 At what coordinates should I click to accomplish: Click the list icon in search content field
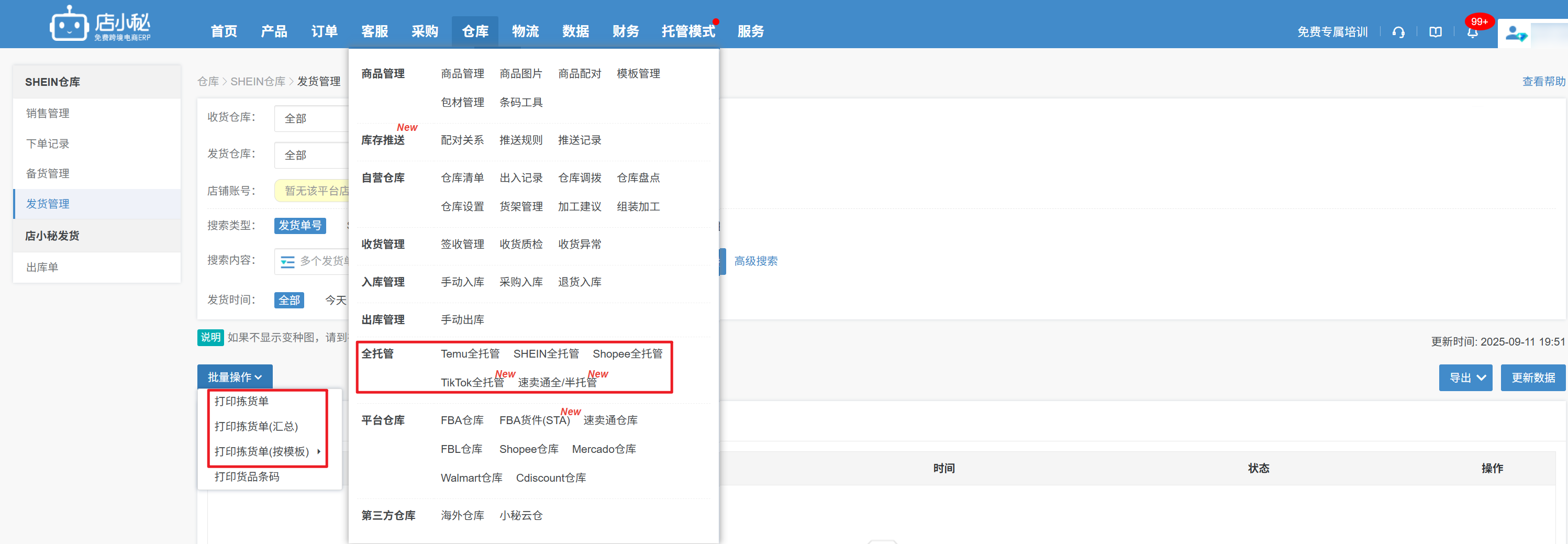coord(287,262)
